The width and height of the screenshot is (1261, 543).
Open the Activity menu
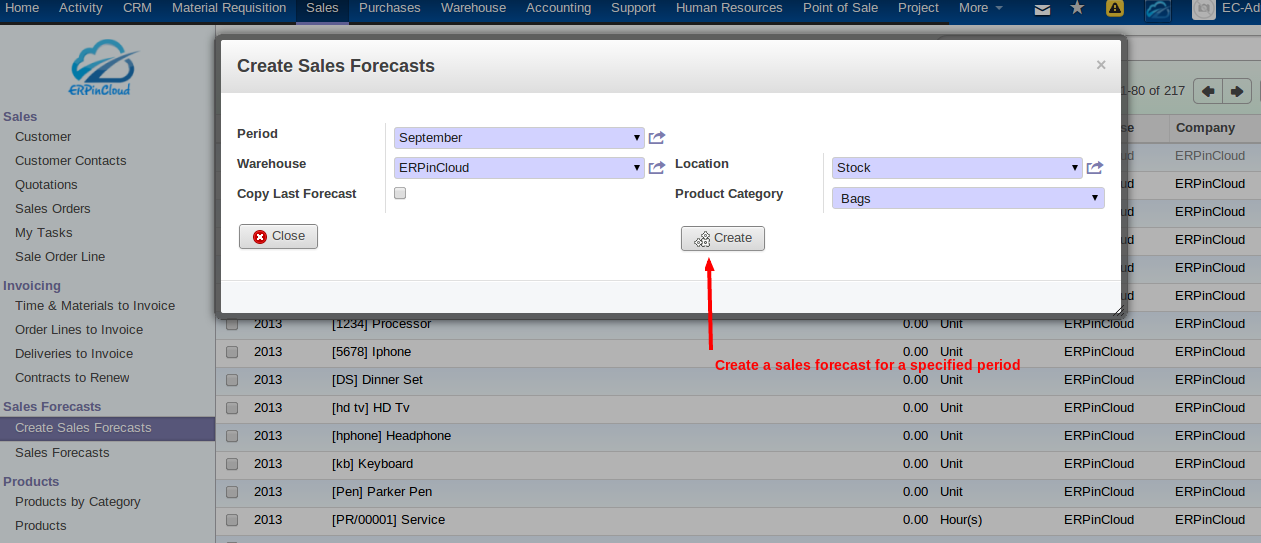click(x=81, y=8)
